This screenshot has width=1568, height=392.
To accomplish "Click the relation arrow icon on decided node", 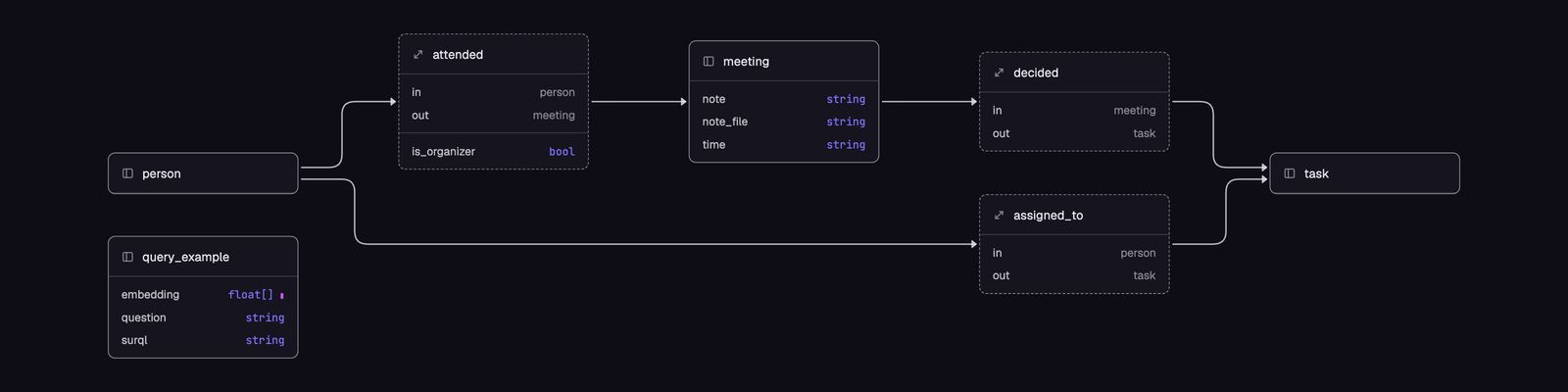I will coord(999,73).
